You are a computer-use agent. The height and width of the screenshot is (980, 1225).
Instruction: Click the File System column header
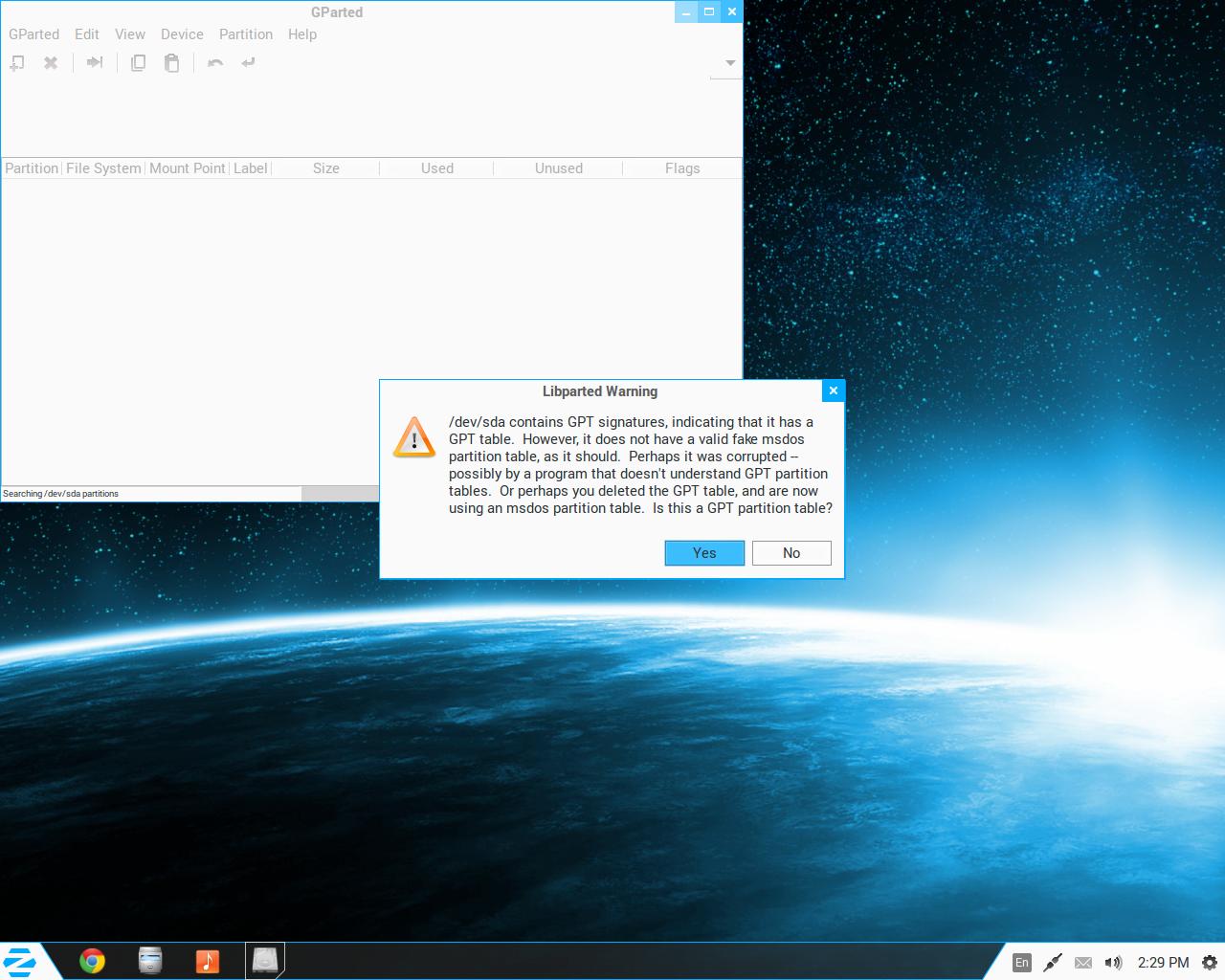pos(103,168)
